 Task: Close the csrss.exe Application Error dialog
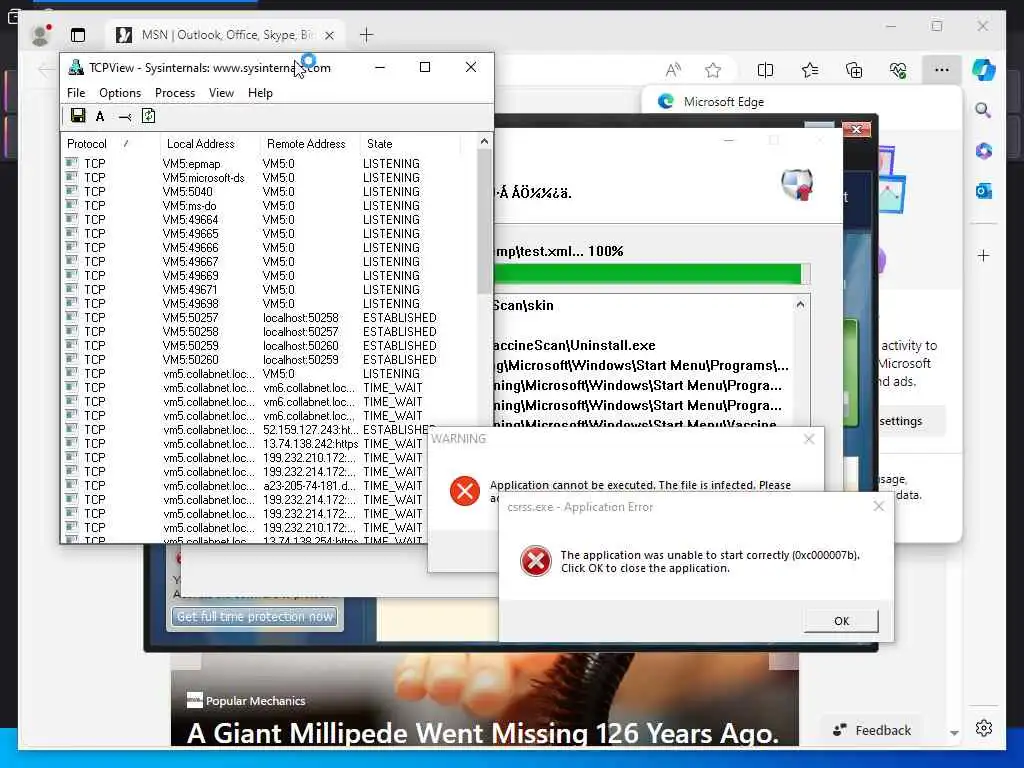pyautogui.click(x=879, y=506)
